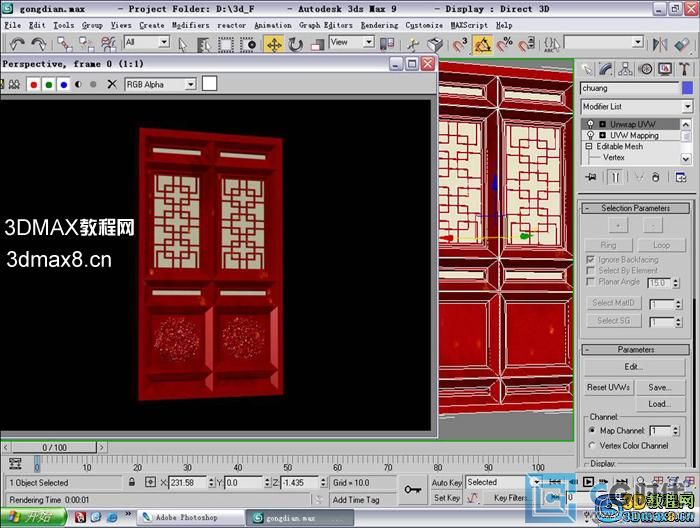Pin the modifier stack
700x528 pixels.
[591, 177]
